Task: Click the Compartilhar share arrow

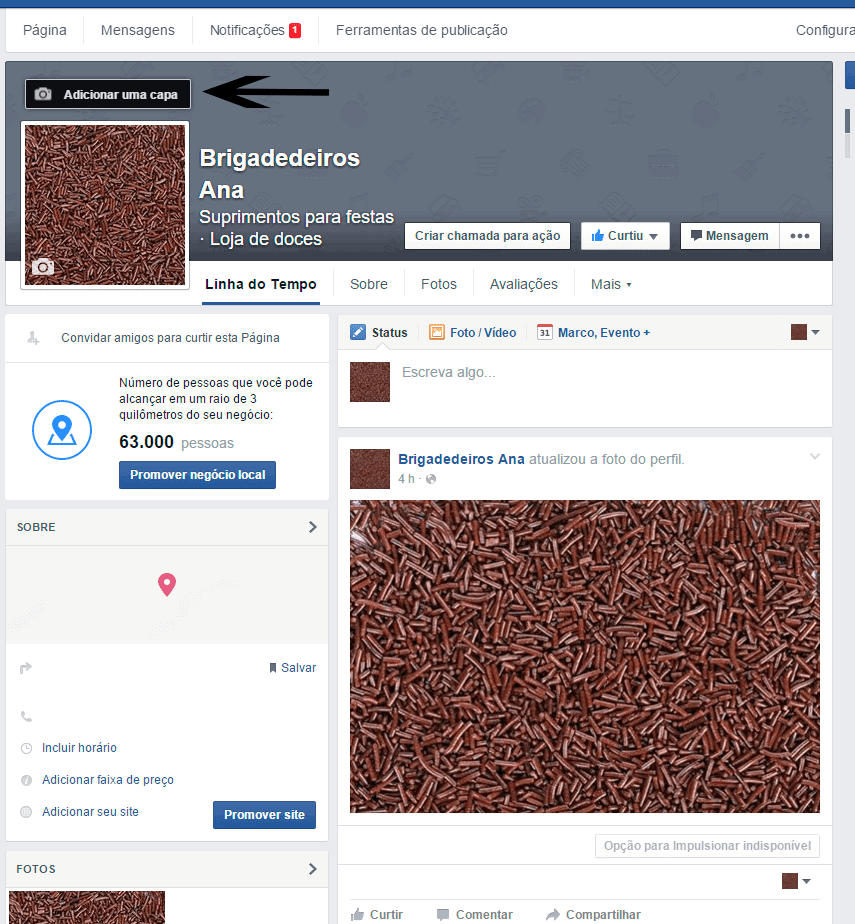Action: [552, 914]
